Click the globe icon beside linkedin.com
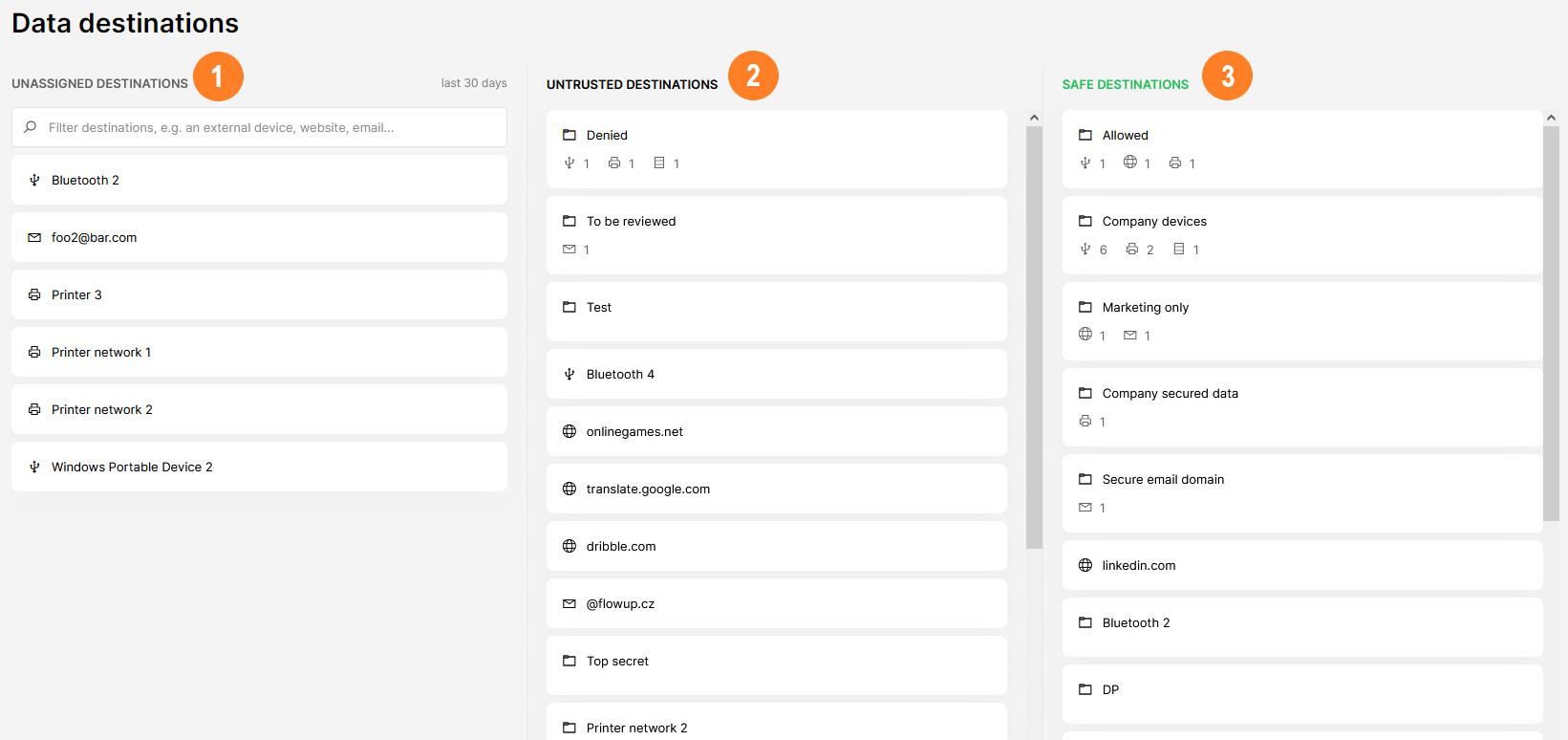 1085,565
